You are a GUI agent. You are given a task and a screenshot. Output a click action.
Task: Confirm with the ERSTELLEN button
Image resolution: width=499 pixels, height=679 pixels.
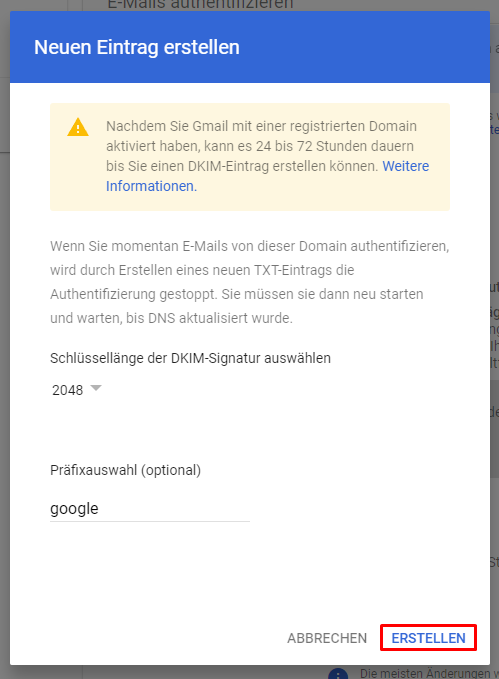coord(428,638)
